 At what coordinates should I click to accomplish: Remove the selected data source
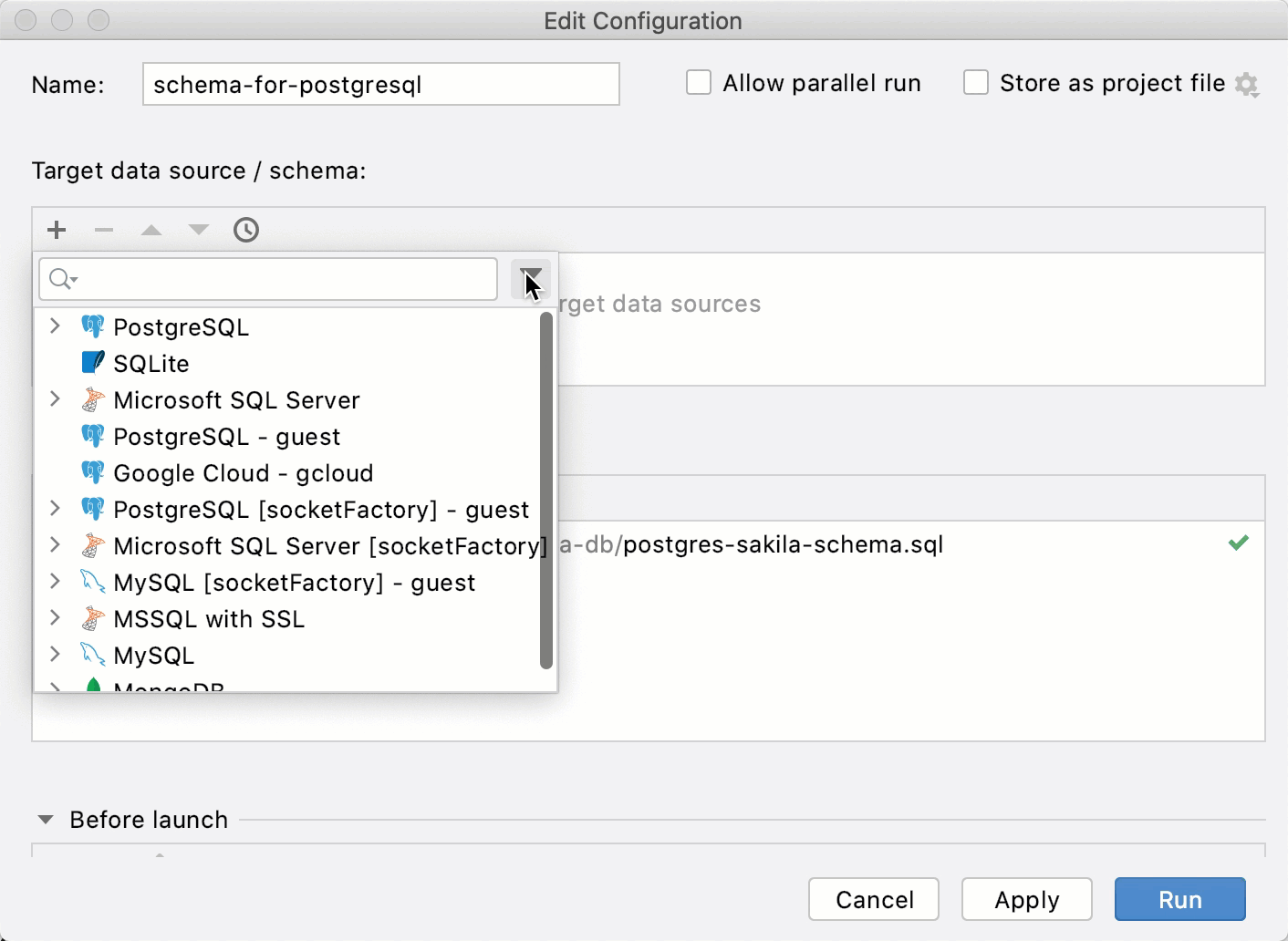click(104, 230)
